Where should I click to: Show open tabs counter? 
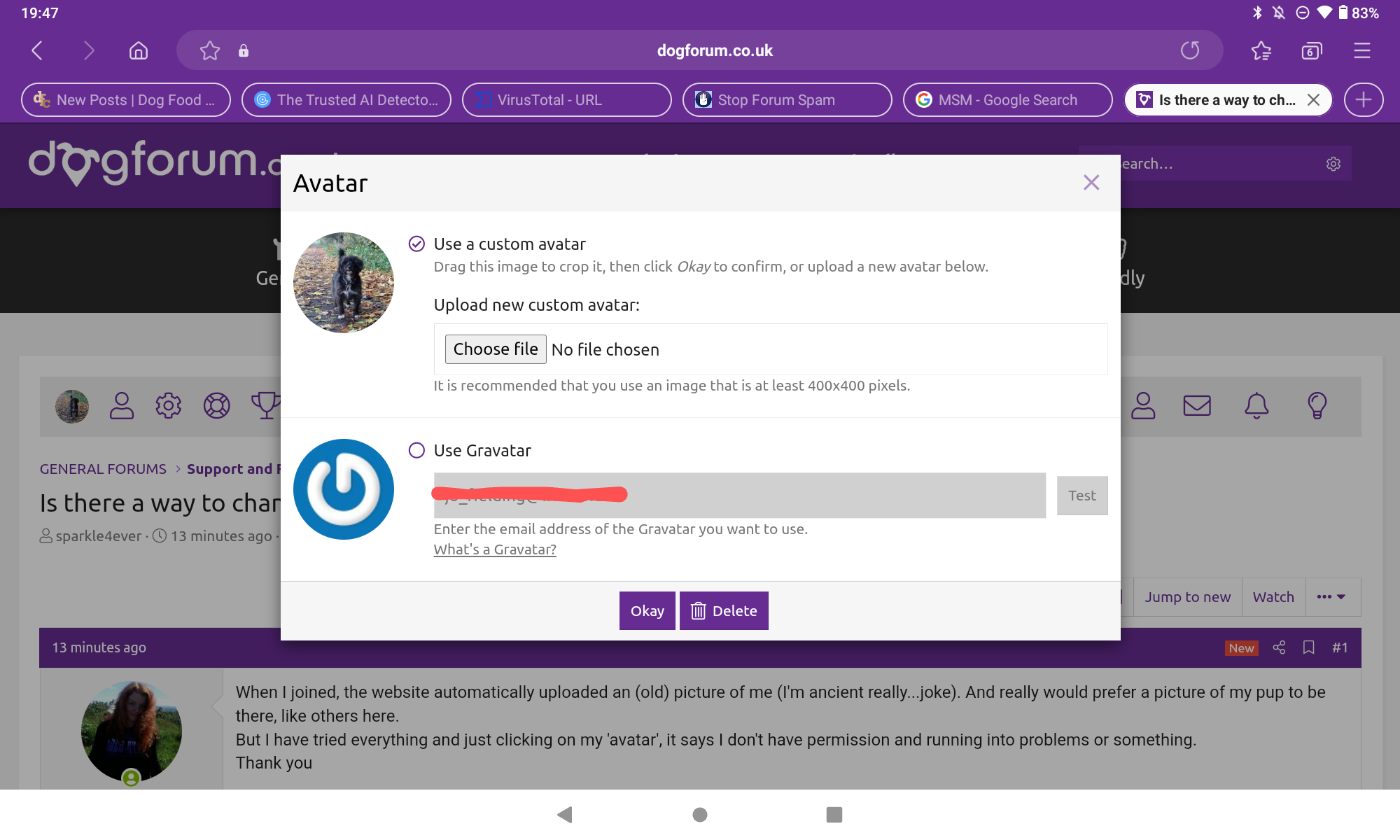pos(1312,50)
